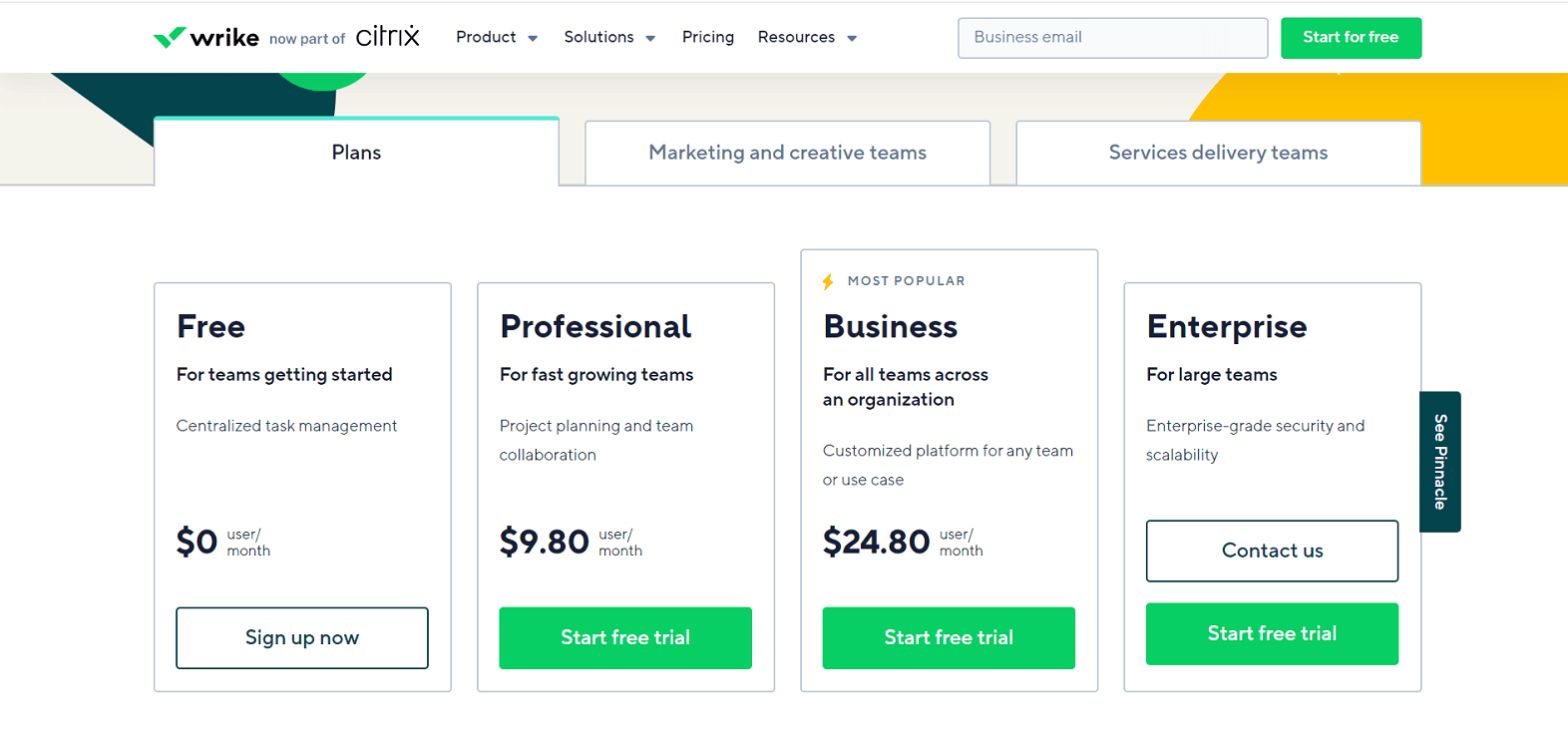Open the Solutions menu

coord(598,37)
